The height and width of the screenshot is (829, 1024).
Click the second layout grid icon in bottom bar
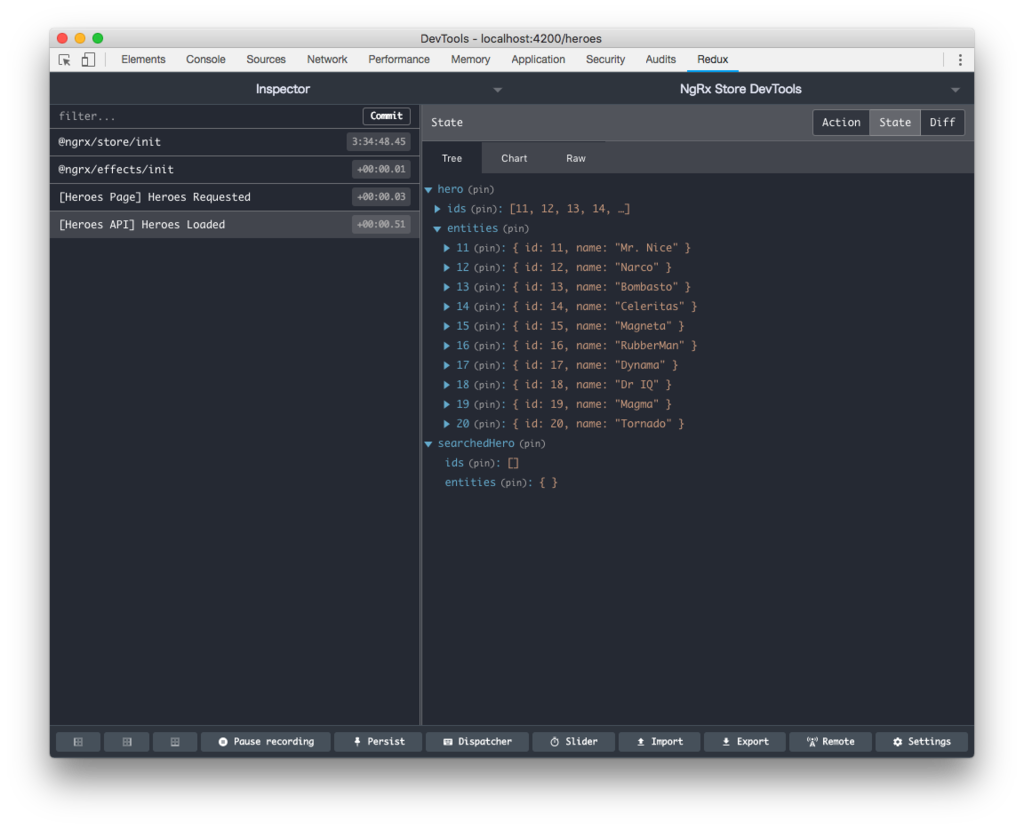coord(127,741)
